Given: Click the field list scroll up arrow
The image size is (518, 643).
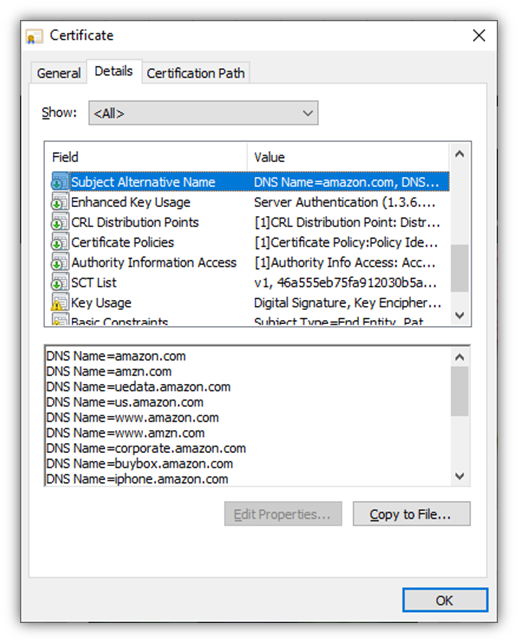Looking at the screenshot, I should coord(460,154).
